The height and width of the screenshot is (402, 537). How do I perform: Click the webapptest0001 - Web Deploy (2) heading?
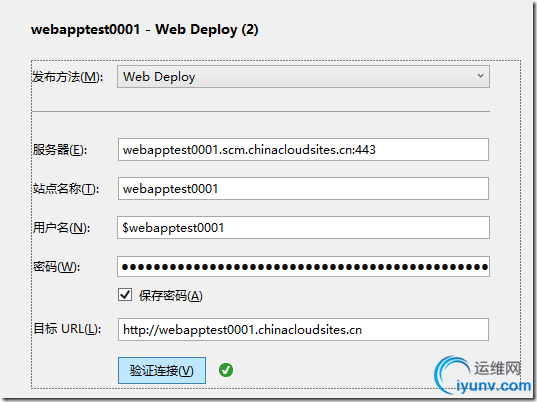point(145,29)
